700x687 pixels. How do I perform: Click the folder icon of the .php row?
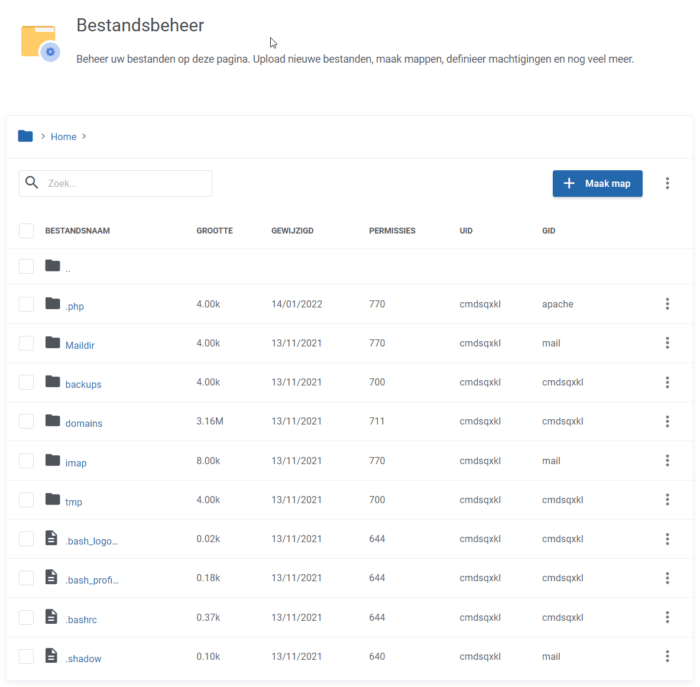point(53,304)
